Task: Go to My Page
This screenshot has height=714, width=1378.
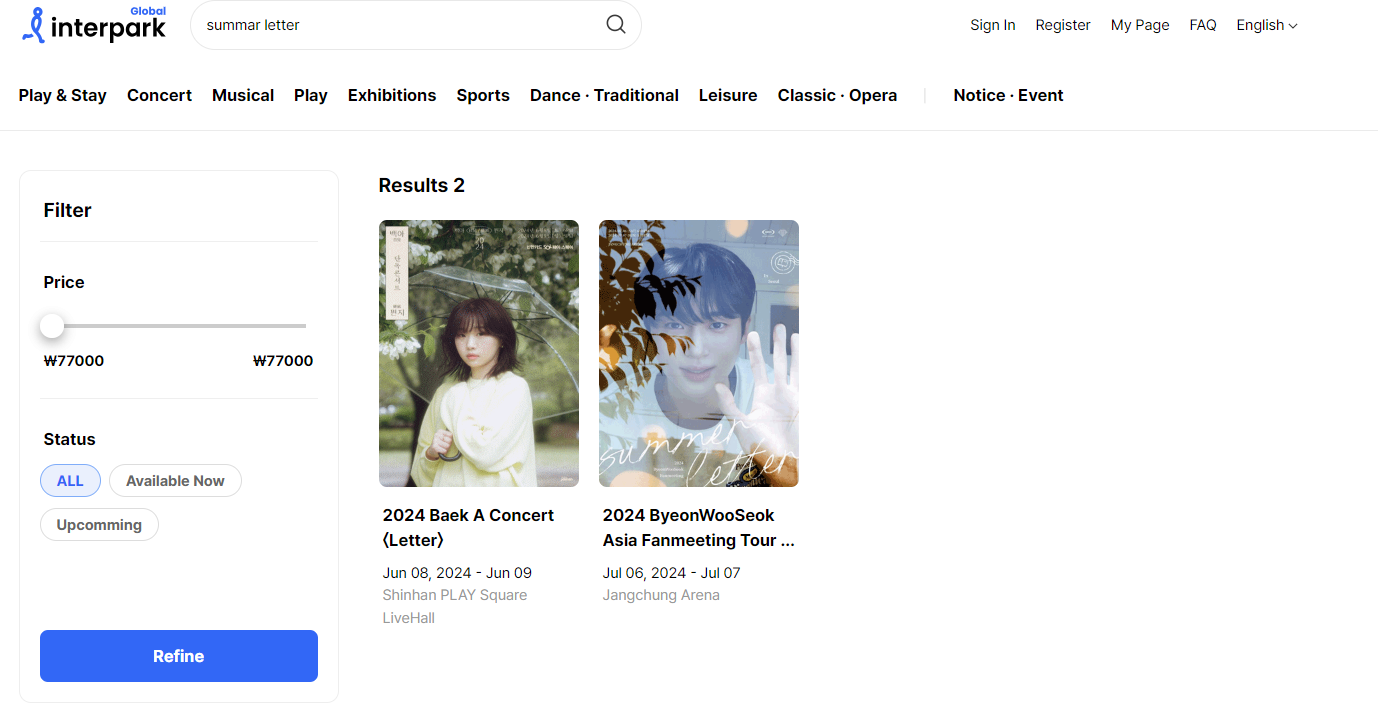Action: [1140, 25]
